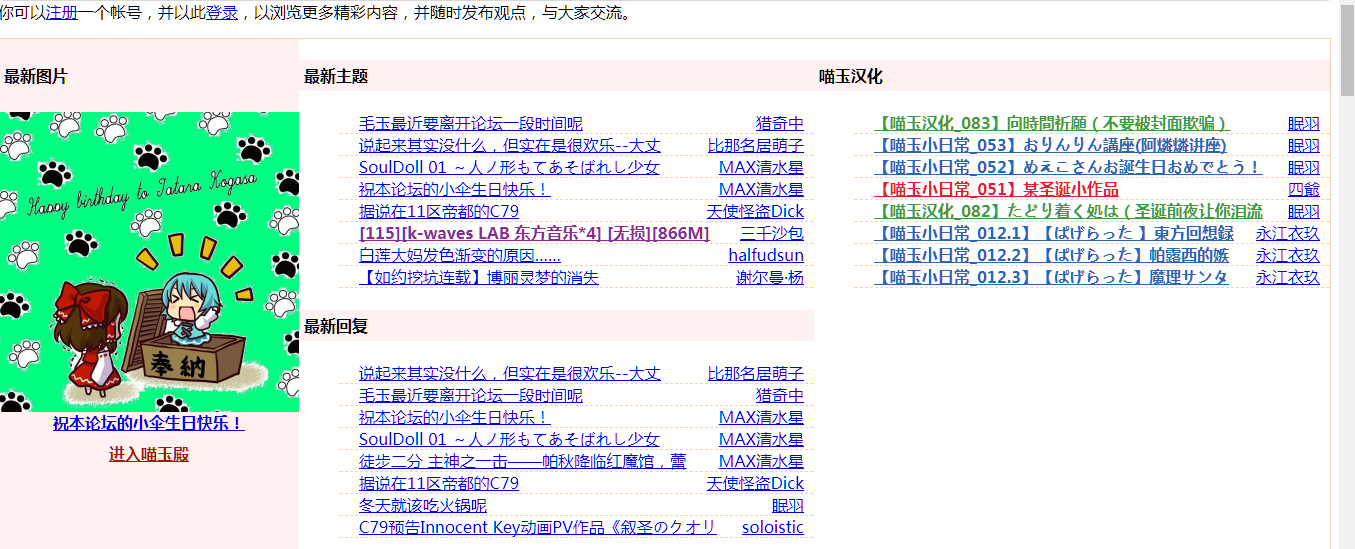This screenshot has width=1355, height=549.
Task: Open author profile 三千沙包
Action: 772,234
